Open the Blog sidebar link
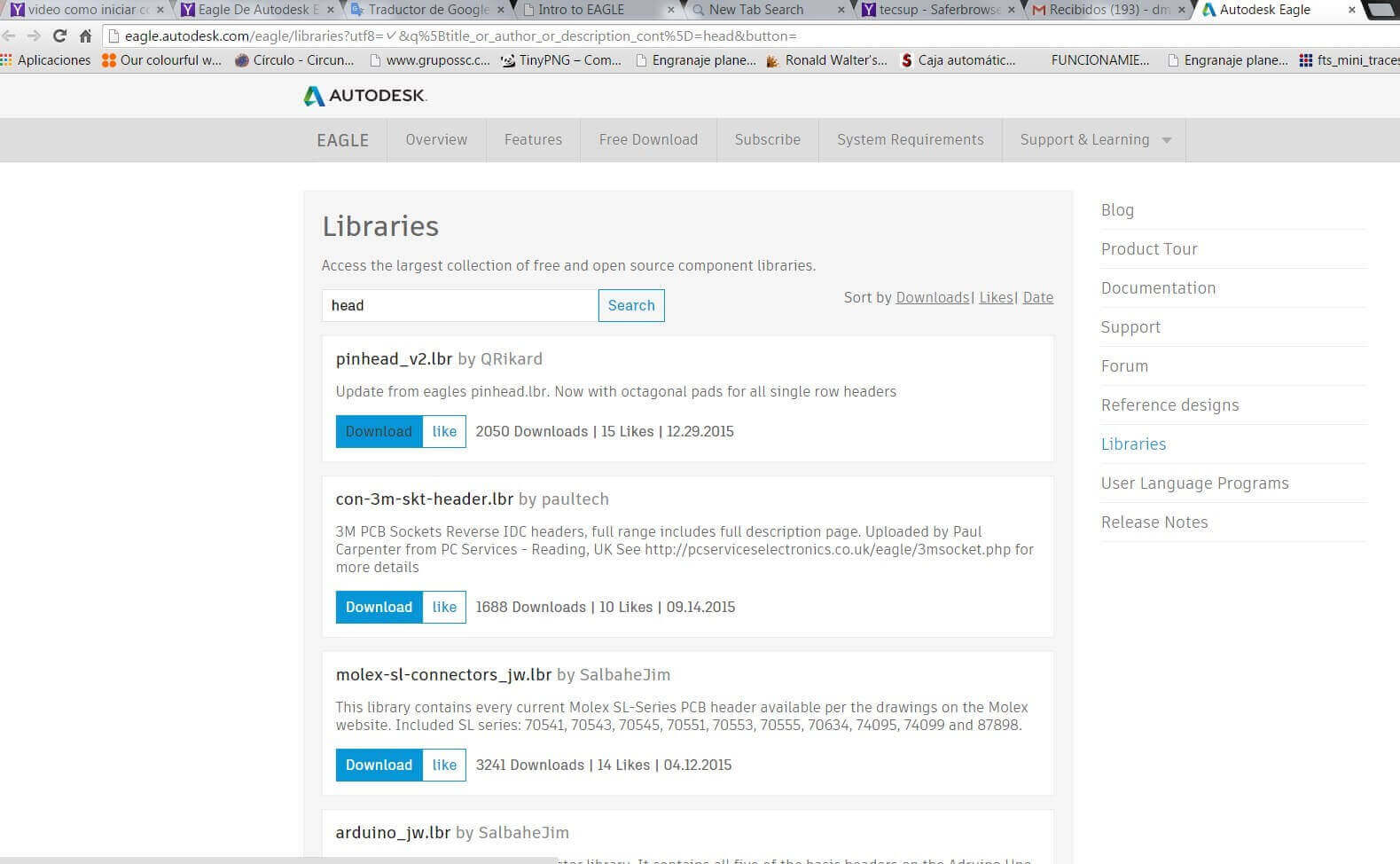1400x864 pixels. tap(1117, 210)
